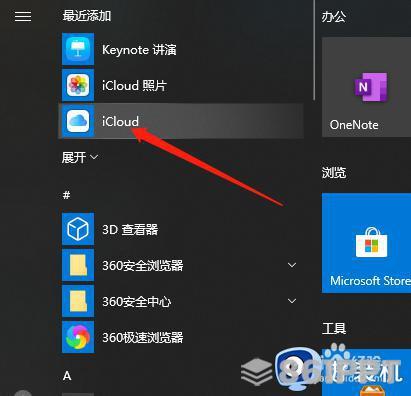Click the app list scrollbar
411x396 pixels.
coord(314,50)
